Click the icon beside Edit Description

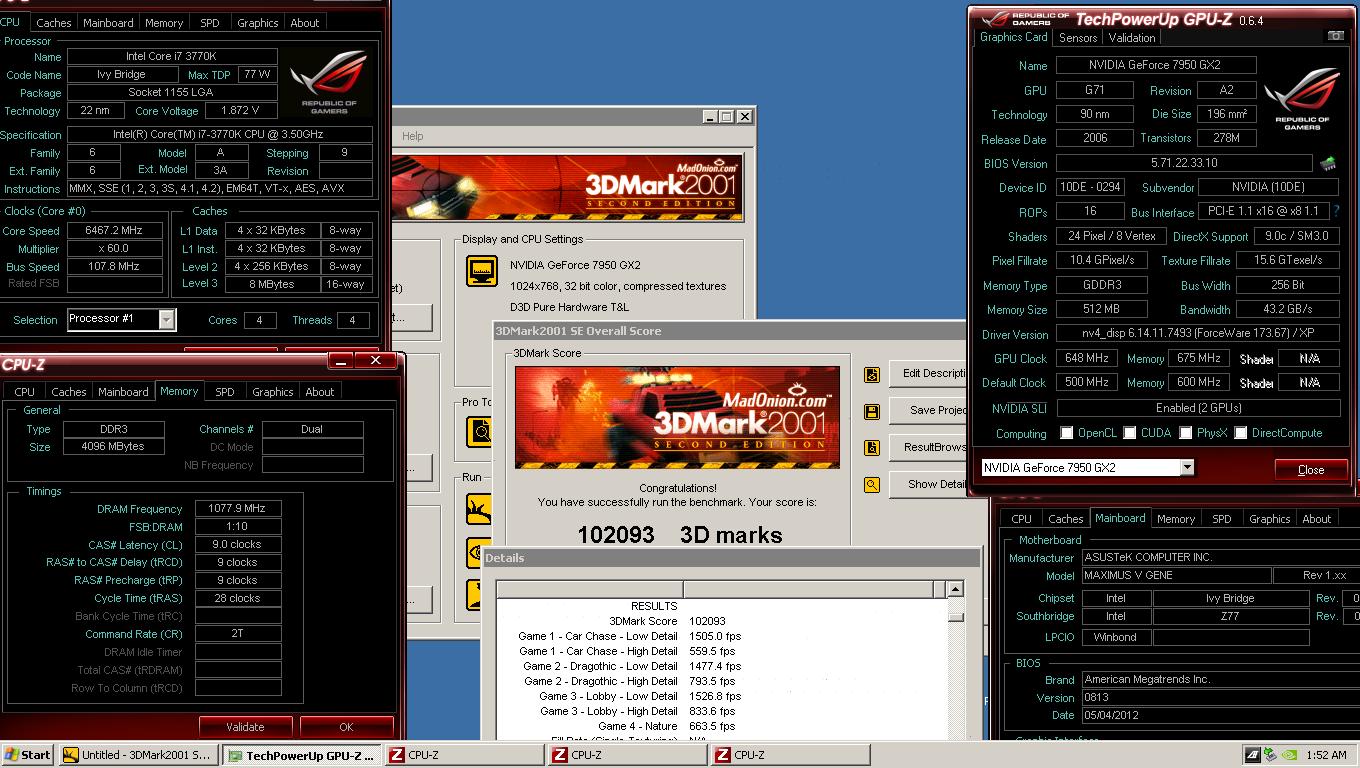[x=872, y=374]
